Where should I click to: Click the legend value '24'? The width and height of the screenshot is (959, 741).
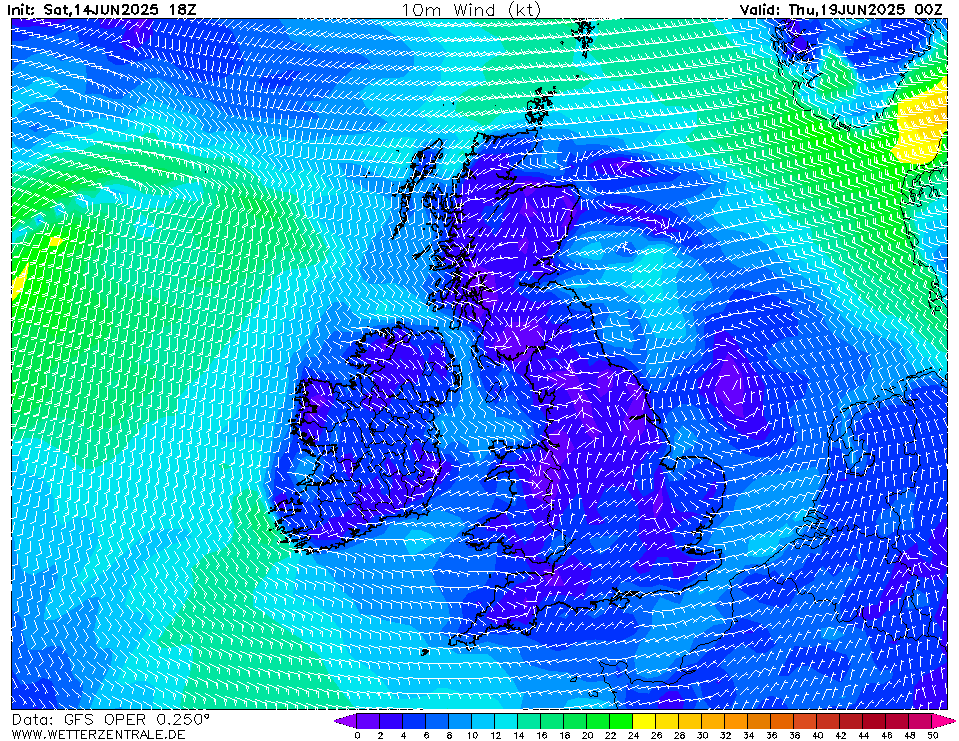634,735
